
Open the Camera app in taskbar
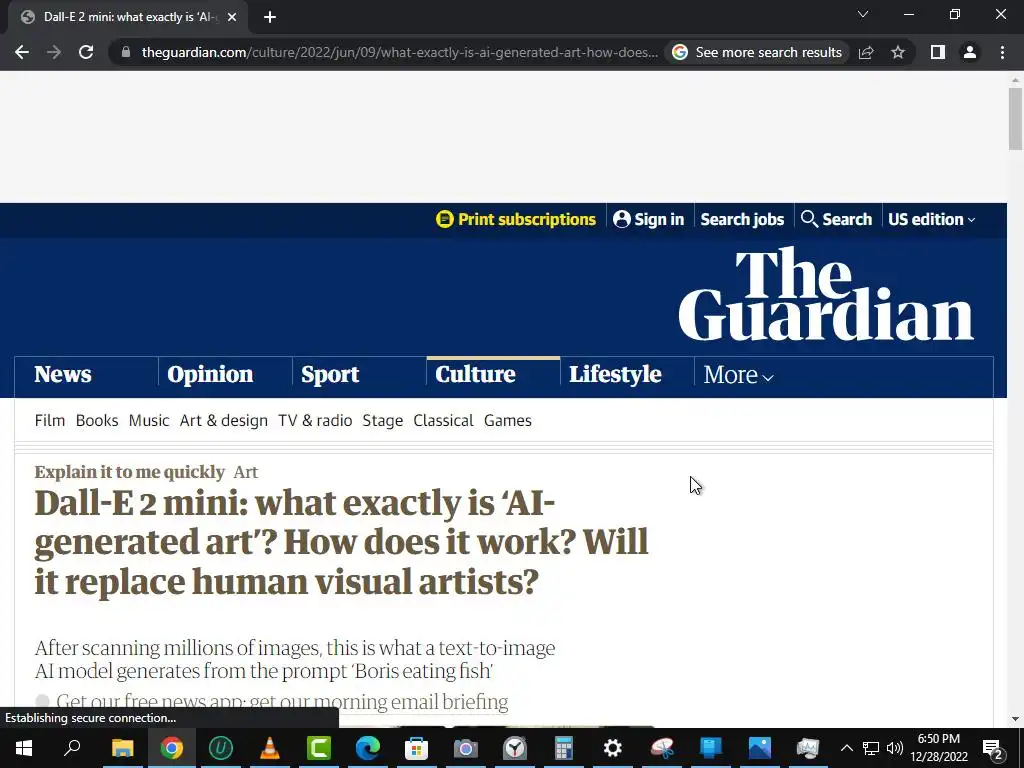click(466, 748)
